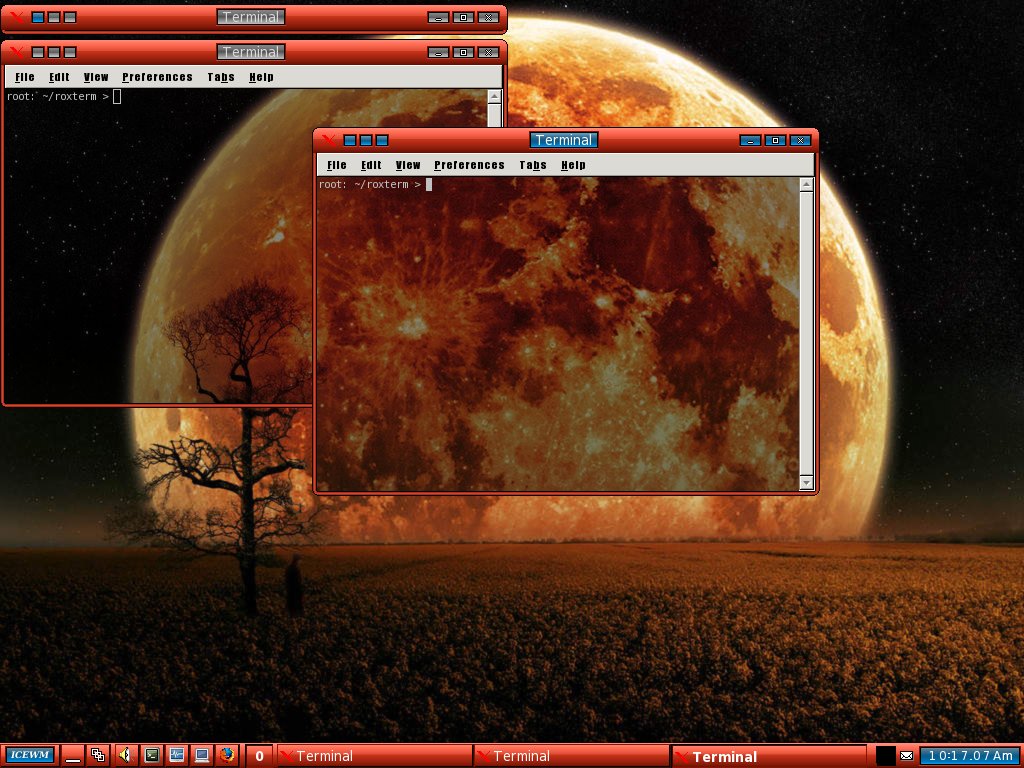Minimize the front Terminal window
Image resolution: width=1024 pixels, height=768 pixels.
coord(750,140)
